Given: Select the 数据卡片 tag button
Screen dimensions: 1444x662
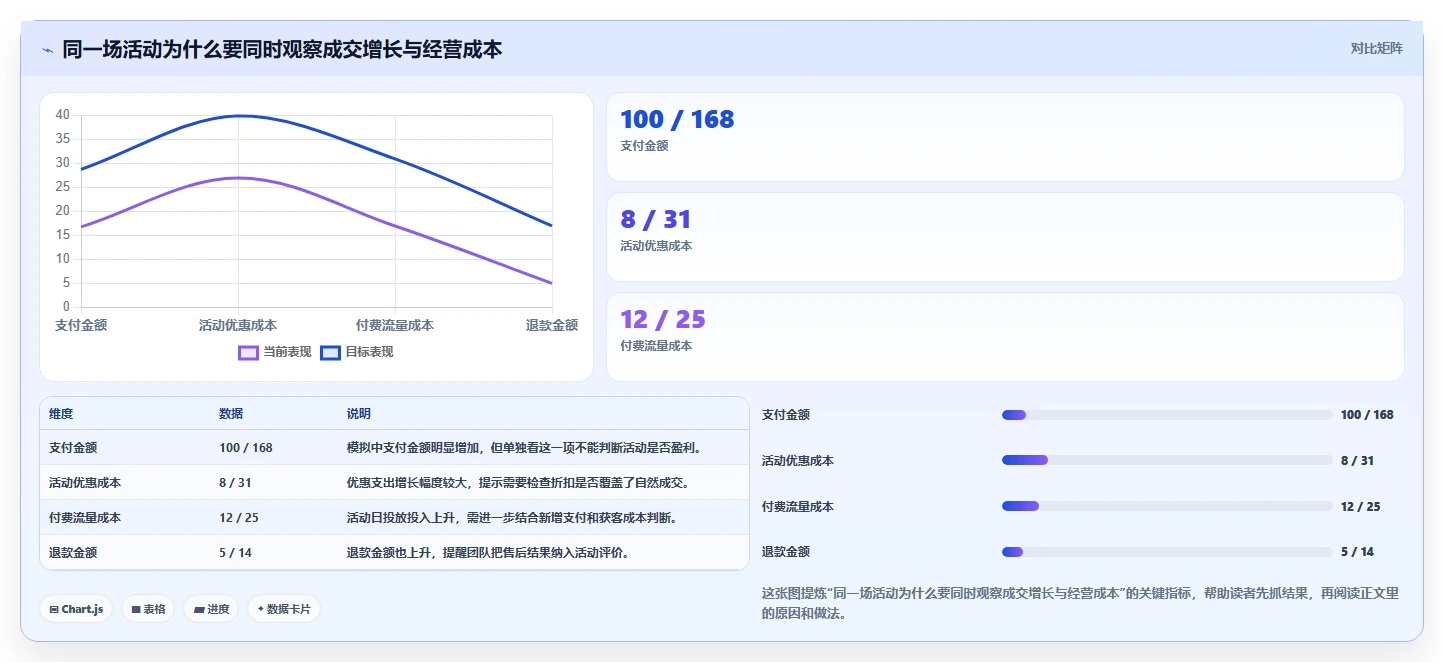Looking at the screenshot, I should coord(284,609).
